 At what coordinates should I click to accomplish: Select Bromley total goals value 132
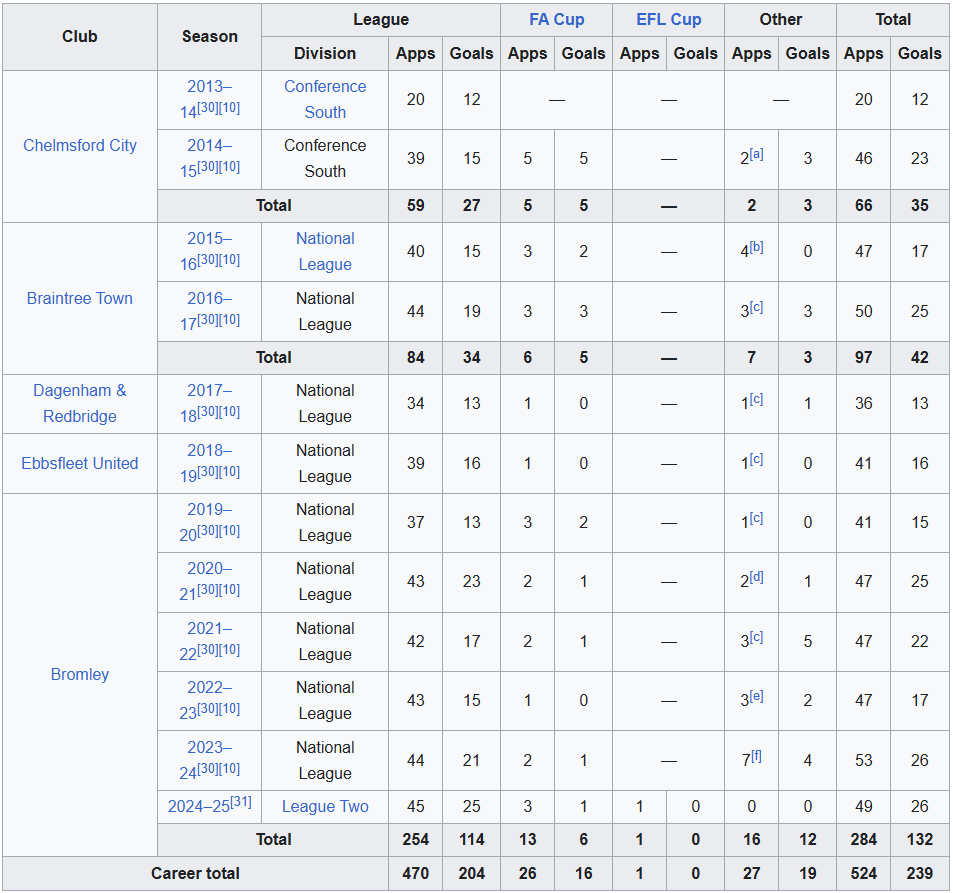[920, 840]
